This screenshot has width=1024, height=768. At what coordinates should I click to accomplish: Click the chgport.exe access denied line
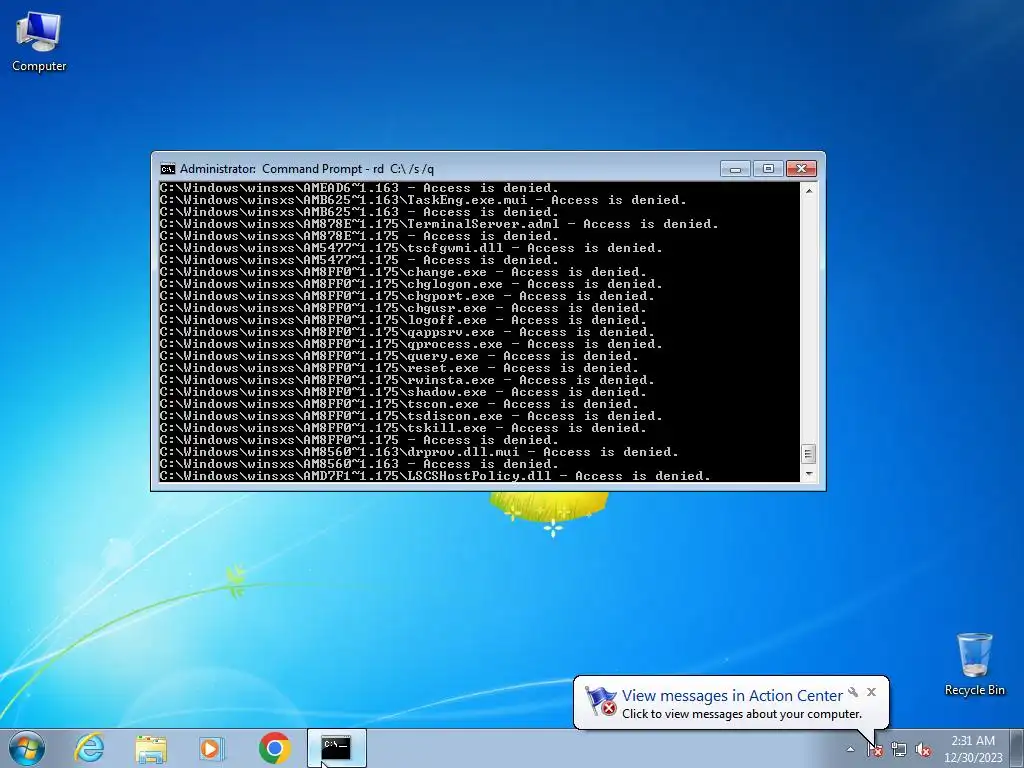407,296
